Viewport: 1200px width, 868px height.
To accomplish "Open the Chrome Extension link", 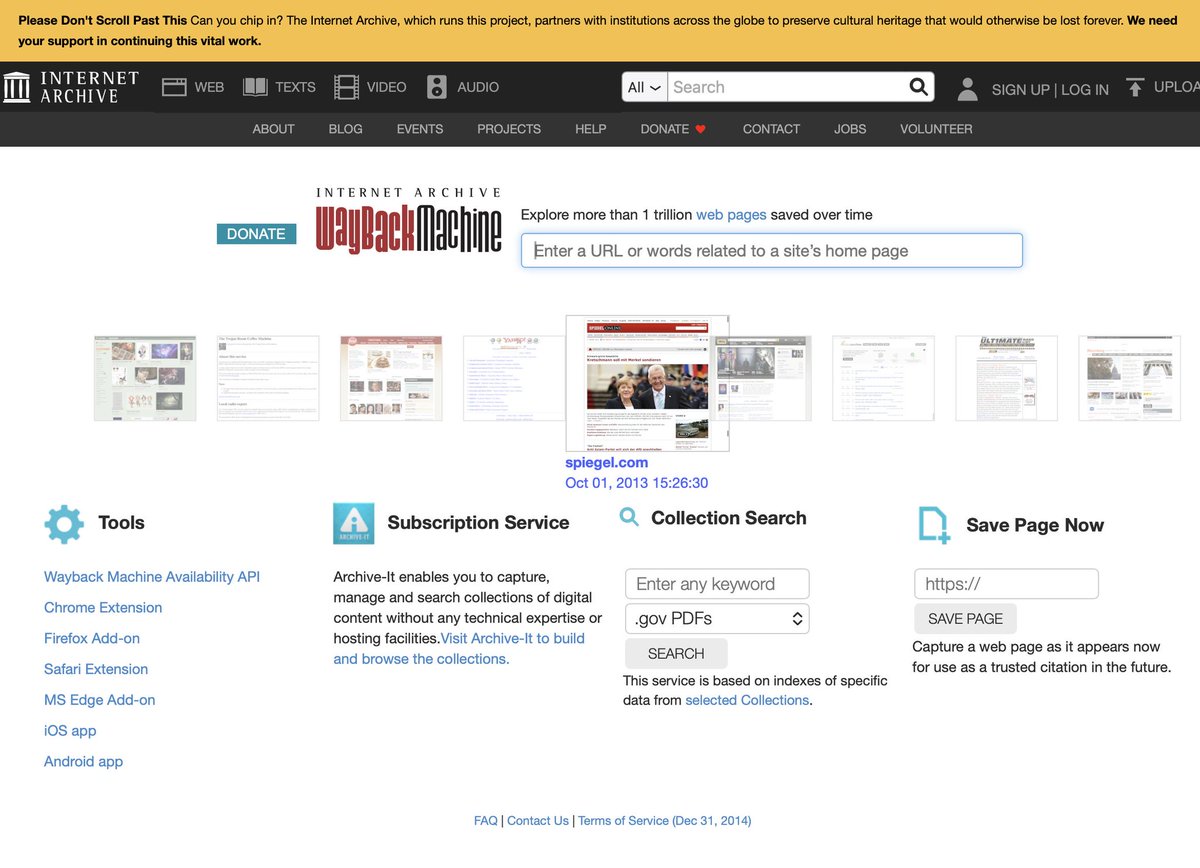I will point(103,608).
